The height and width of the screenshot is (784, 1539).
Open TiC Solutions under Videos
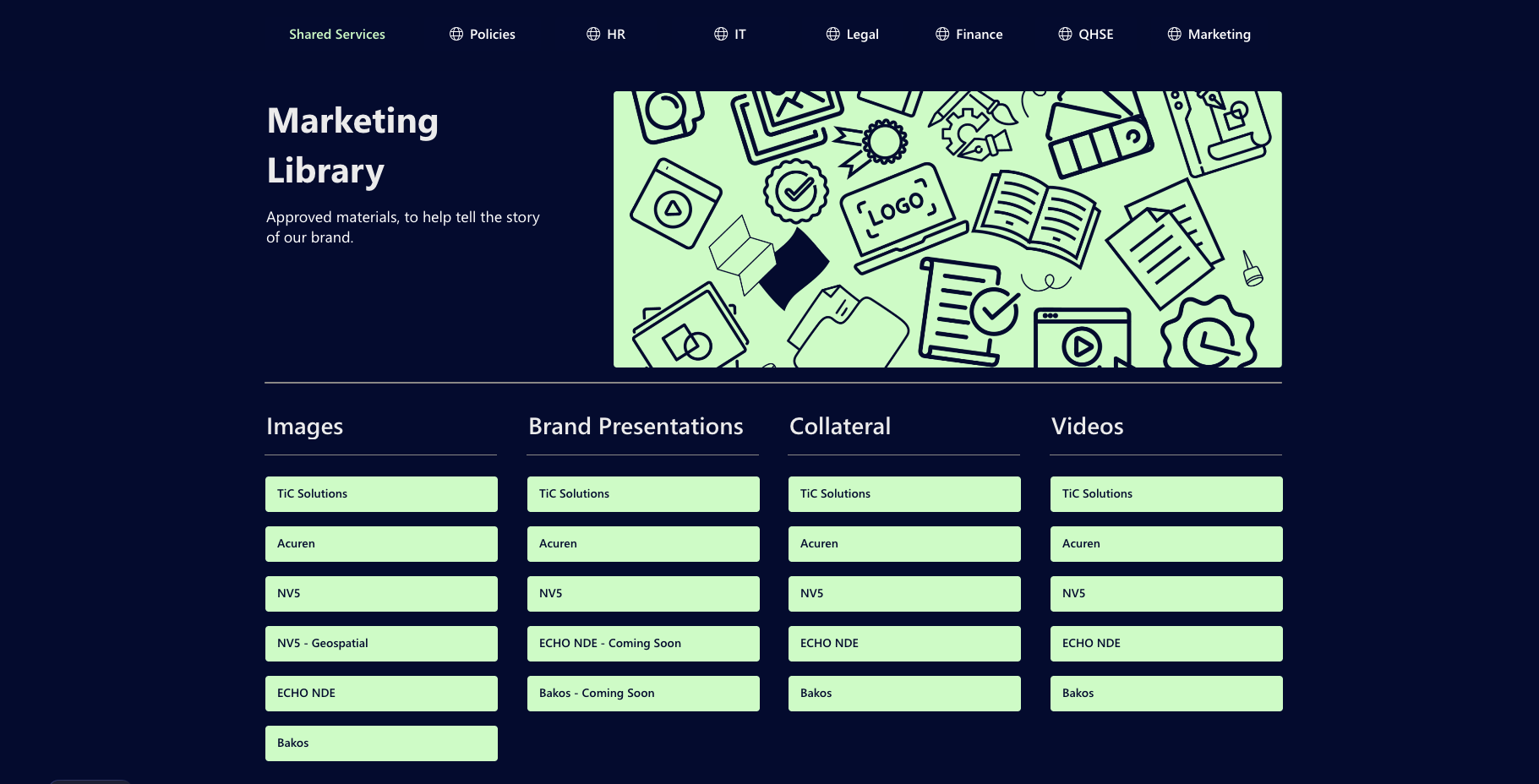click(1166, 494)
